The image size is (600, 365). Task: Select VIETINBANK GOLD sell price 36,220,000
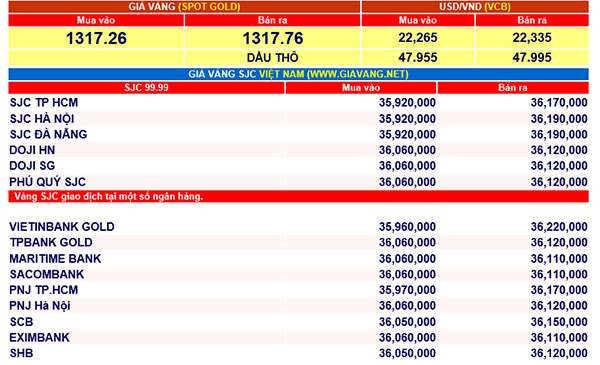[559, 227]
